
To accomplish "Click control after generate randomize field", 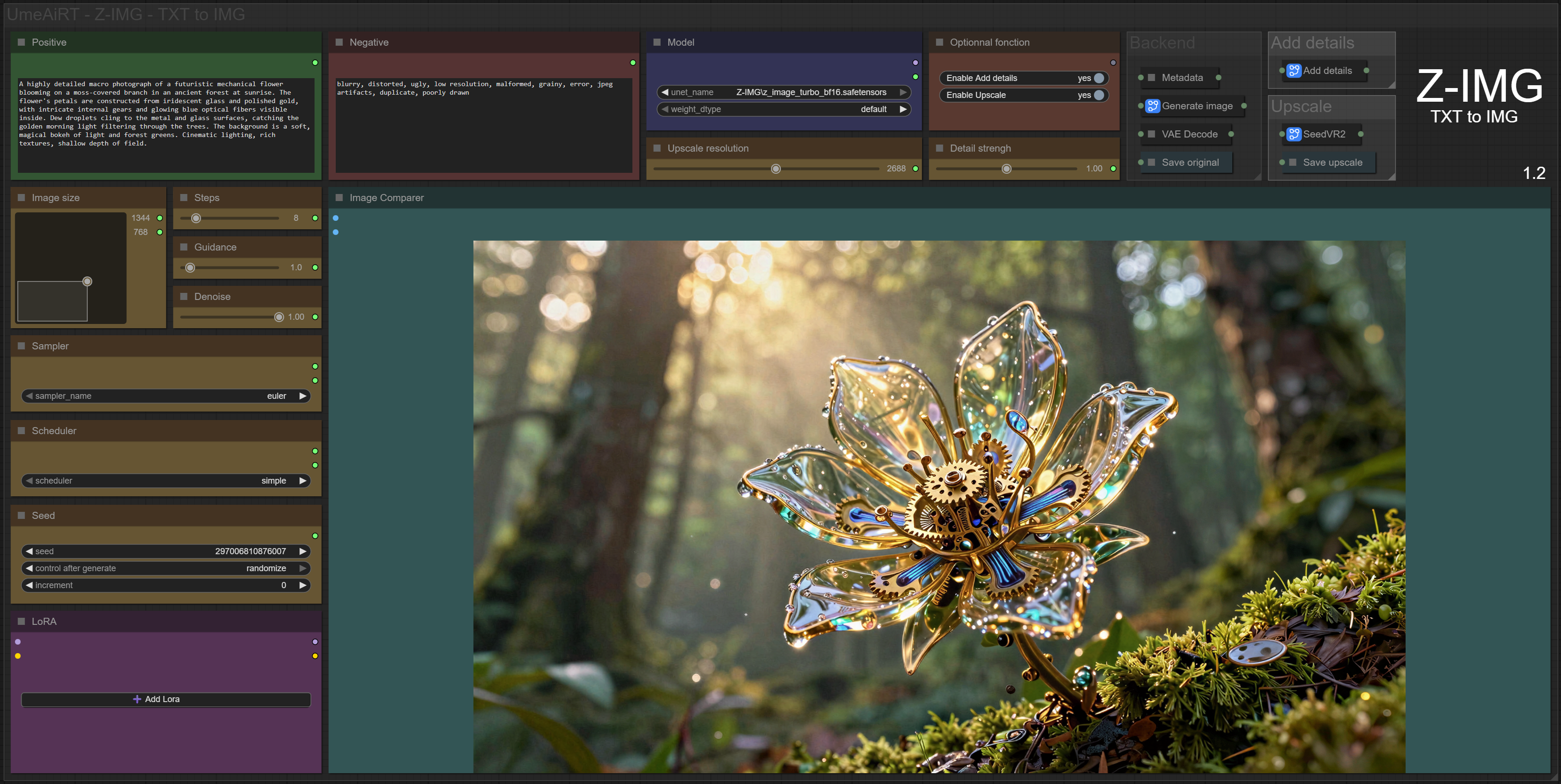I will [166, 568].
